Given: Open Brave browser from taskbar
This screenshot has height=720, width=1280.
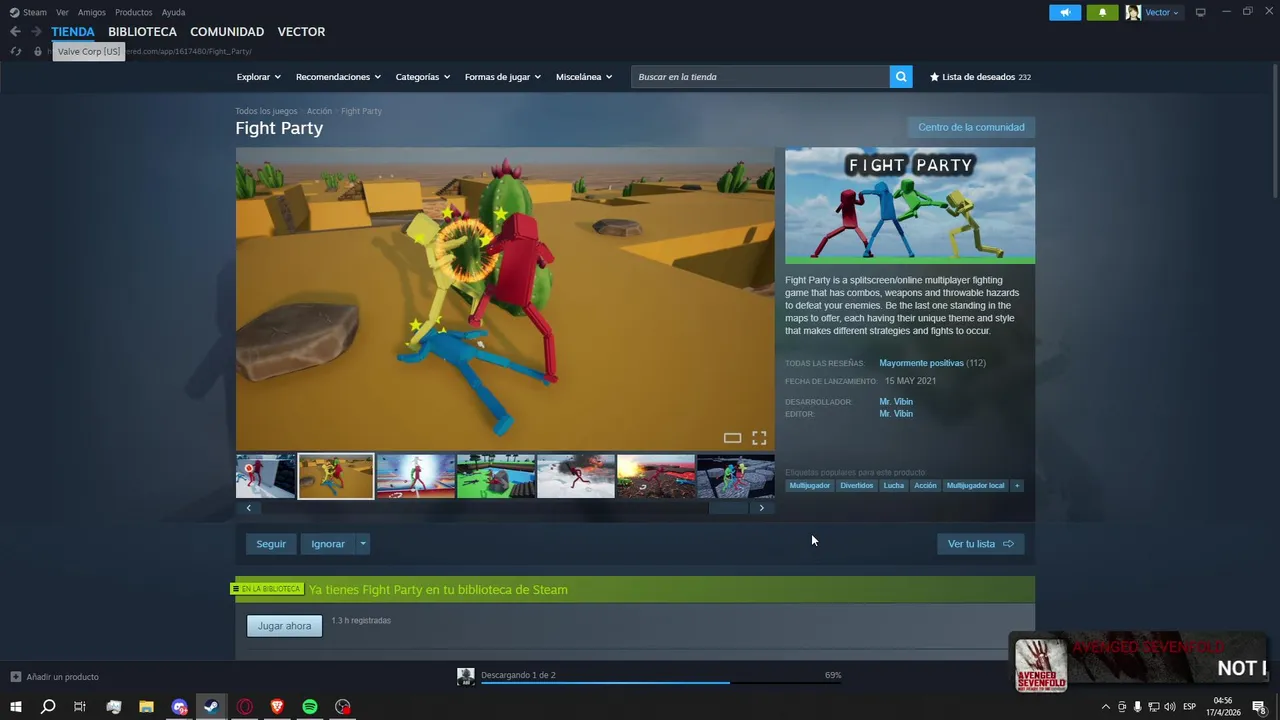Looking at the screenshot, I should click(x=277, y=707).
